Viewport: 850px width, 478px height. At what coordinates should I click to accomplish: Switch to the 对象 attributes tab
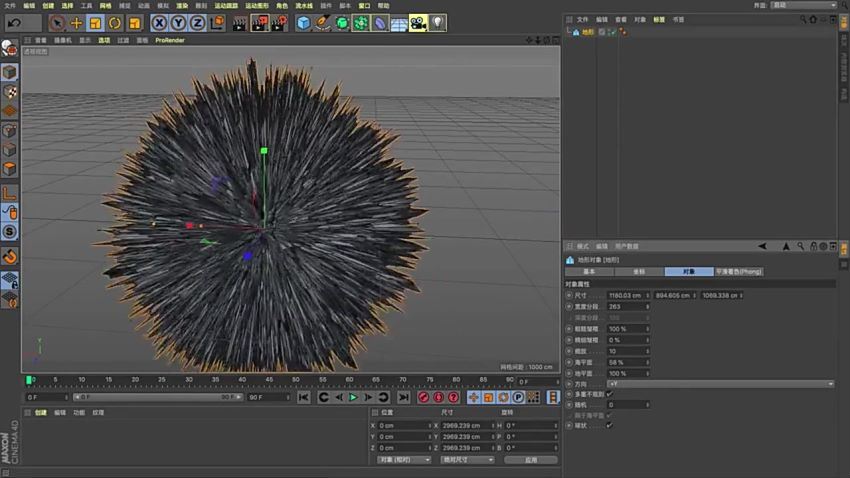tap(689, 272)
